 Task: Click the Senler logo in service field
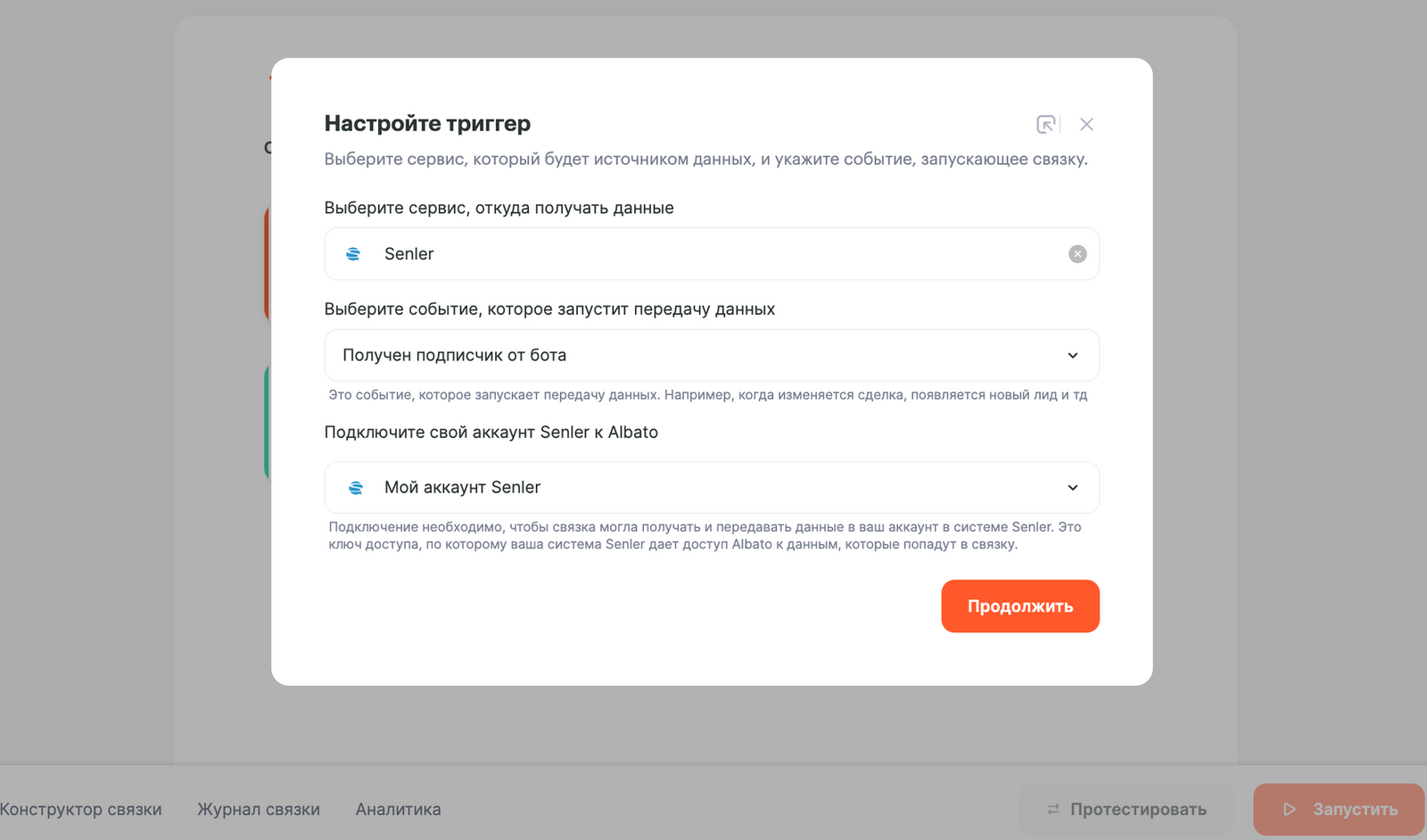click(x=353, y=254)
